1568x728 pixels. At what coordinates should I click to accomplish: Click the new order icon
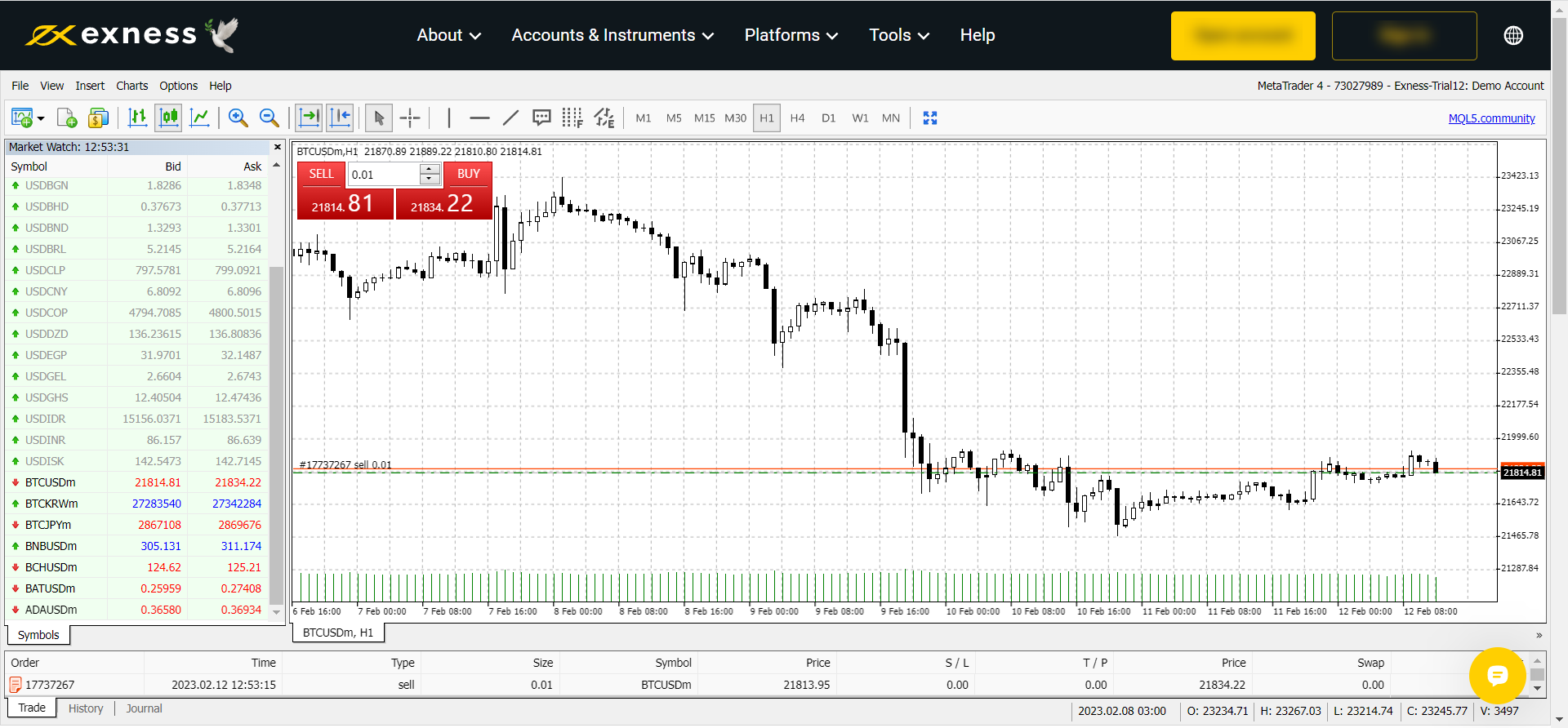coord(67,118)
